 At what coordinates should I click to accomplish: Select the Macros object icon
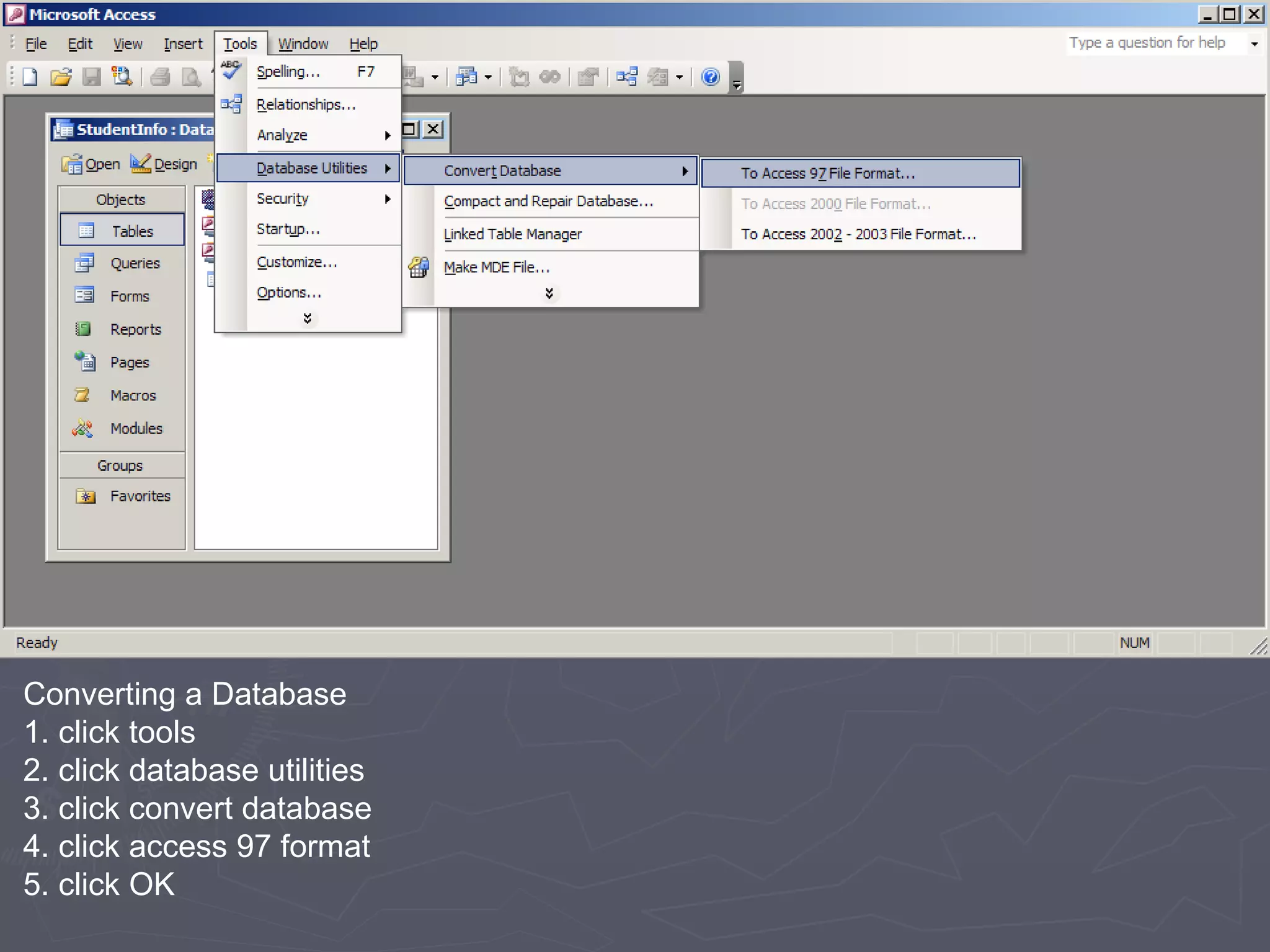coord(82,395)
